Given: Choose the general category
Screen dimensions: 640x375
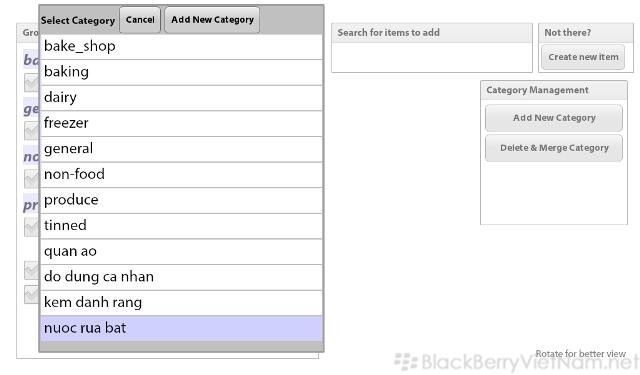Looking at the screenshot, I should tap(181, 149).
